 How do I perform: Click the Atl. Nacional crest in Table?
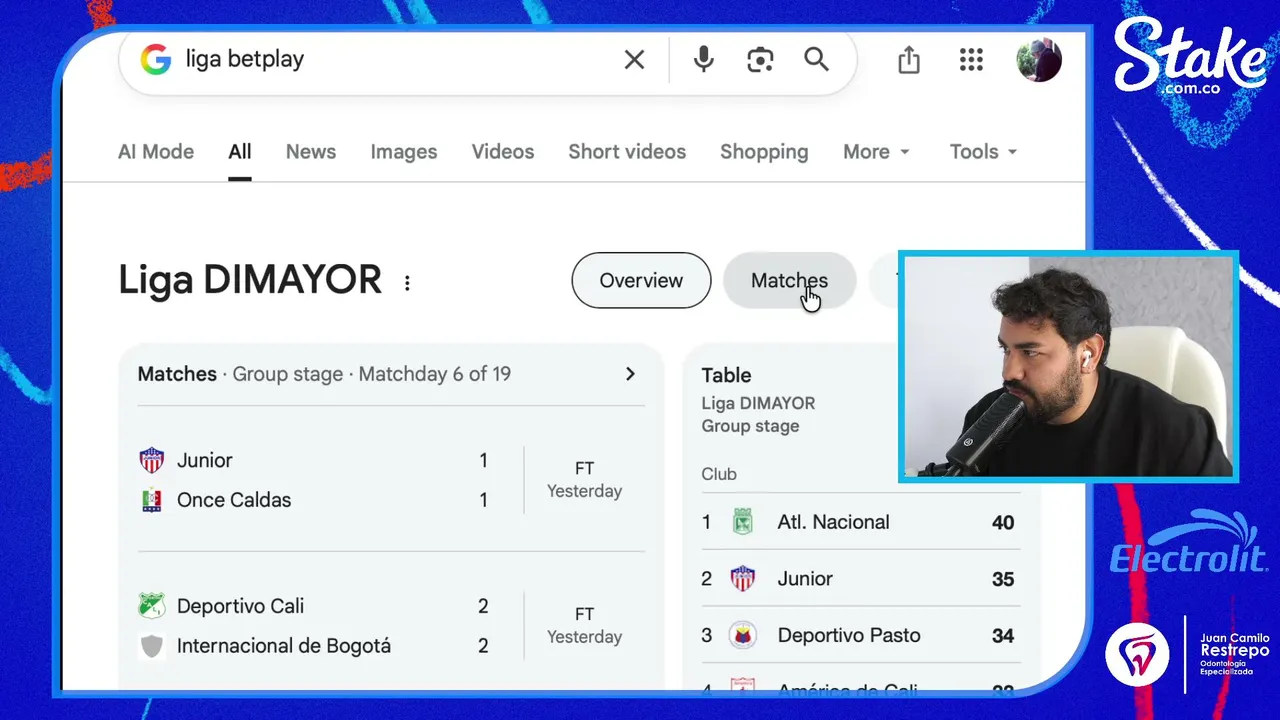pyautogui.click(x=742, y=522)
